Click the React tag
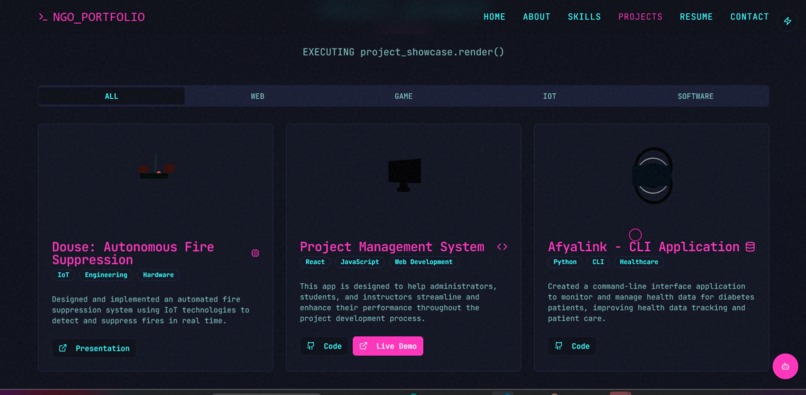 (315, 262)
